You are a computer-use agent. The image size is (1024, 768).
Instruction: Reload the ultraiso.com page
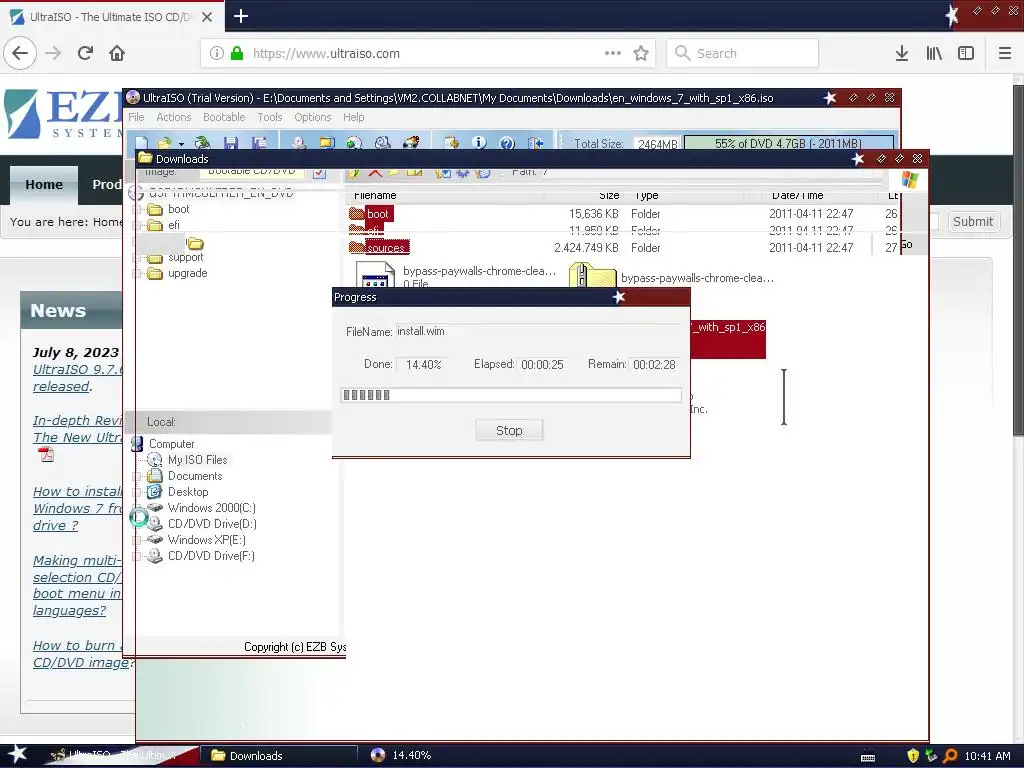point(85,53)
